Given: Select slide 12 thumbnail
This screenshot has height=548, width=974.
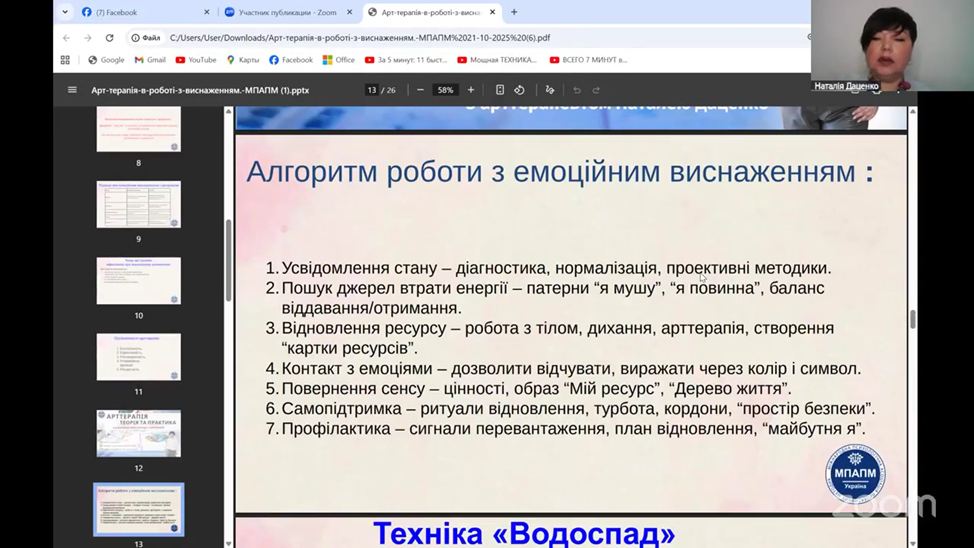Looking at the screenshot, I should pos(138,433).
